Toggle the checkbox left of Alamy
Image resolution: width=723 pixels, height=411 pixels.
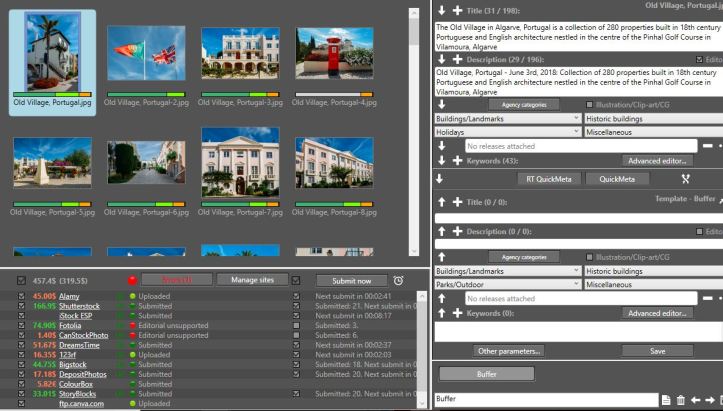point(22,297)
